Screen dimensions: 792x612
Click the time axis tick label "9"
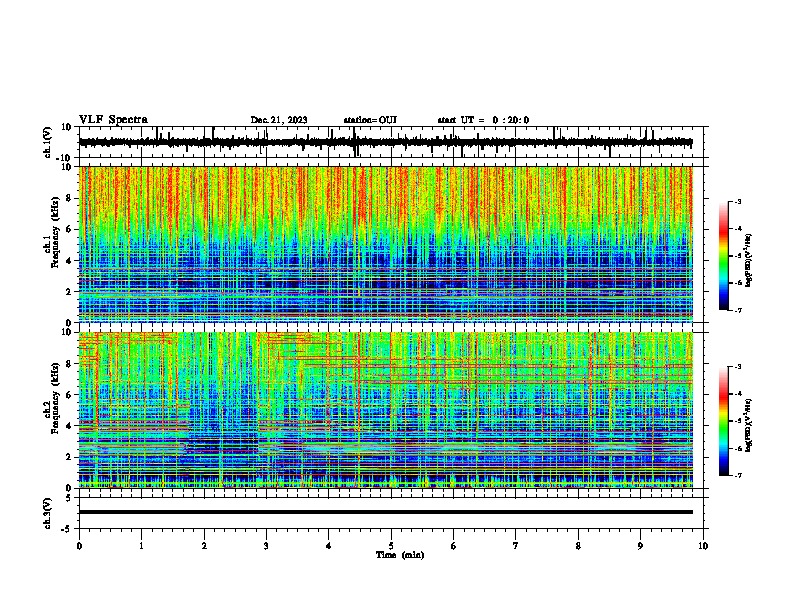coord(640,546)
